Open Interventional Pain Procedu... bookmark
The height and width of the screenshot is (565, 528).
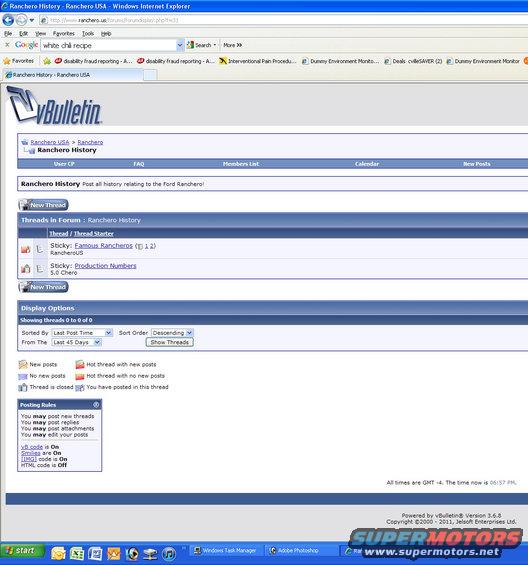[x=258, y=61]
